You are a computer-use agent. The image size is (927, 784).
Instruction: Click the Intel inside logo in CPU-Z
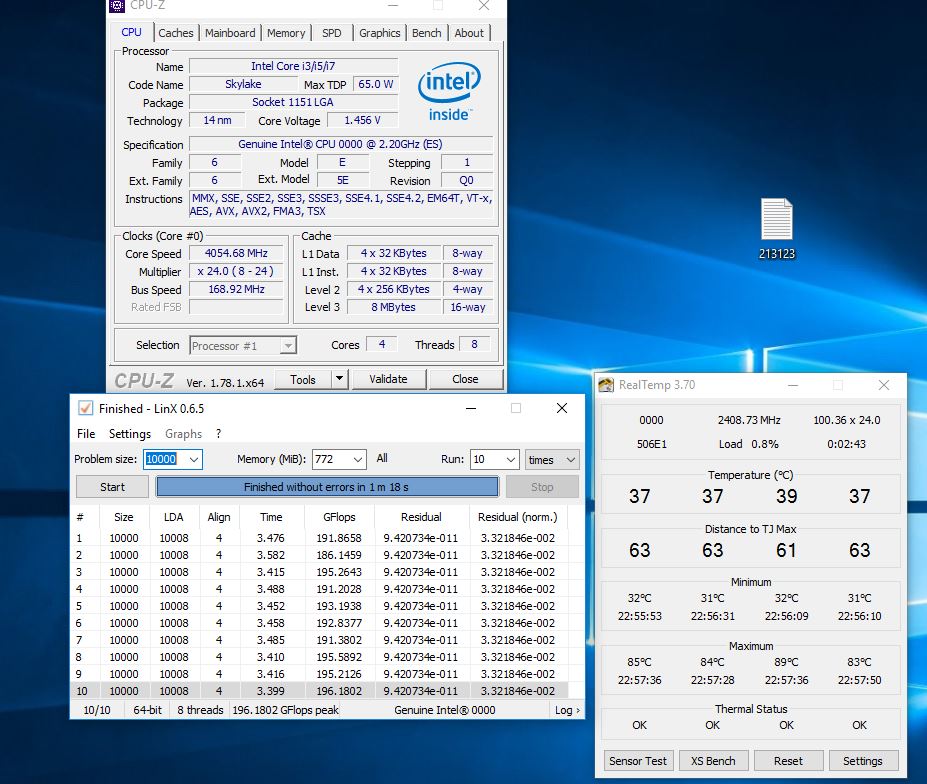449,92
